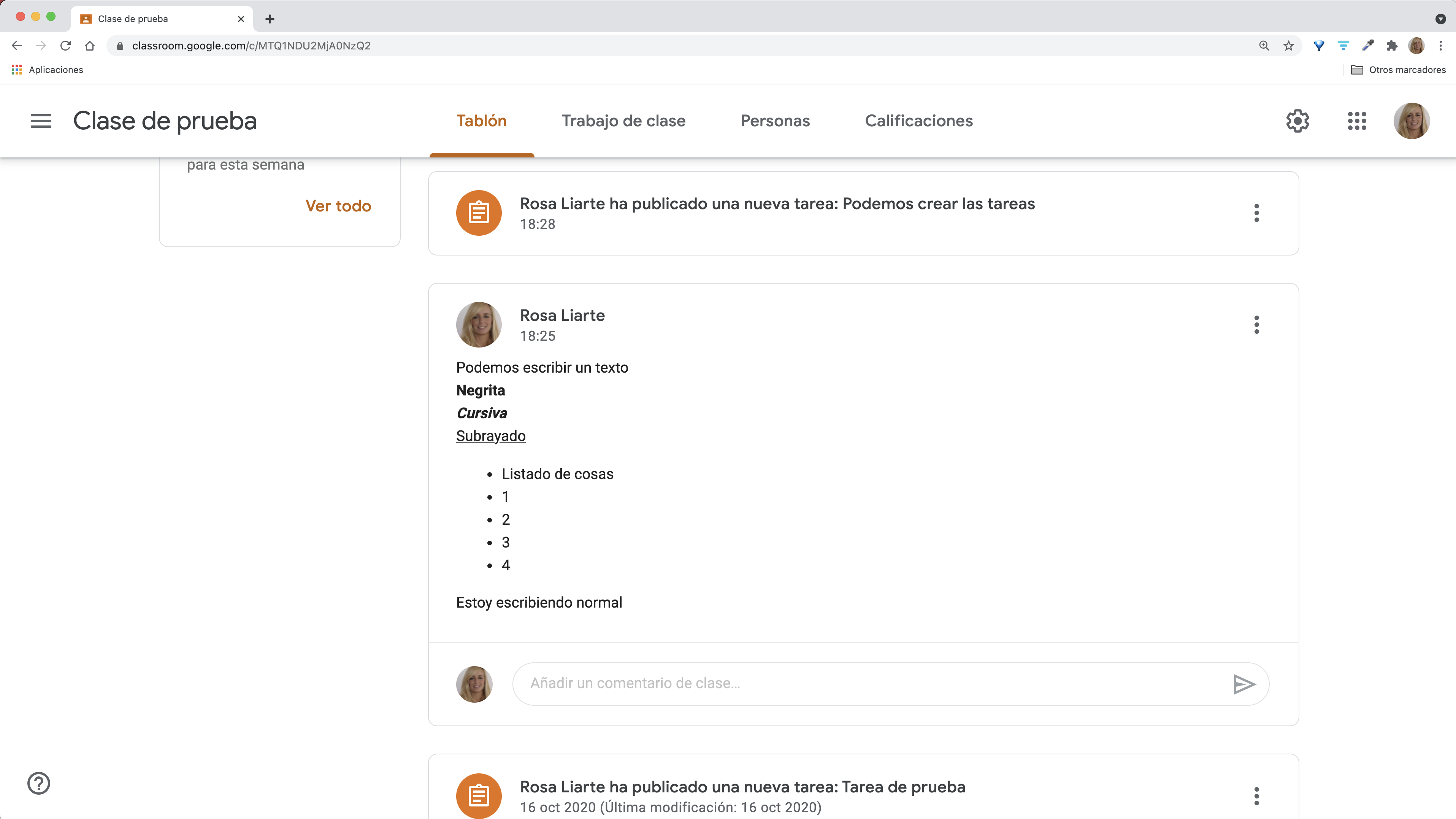The image size is (1456, 819).
Task: Switch to Trabajo de clase tab
Action: (623, 121)
